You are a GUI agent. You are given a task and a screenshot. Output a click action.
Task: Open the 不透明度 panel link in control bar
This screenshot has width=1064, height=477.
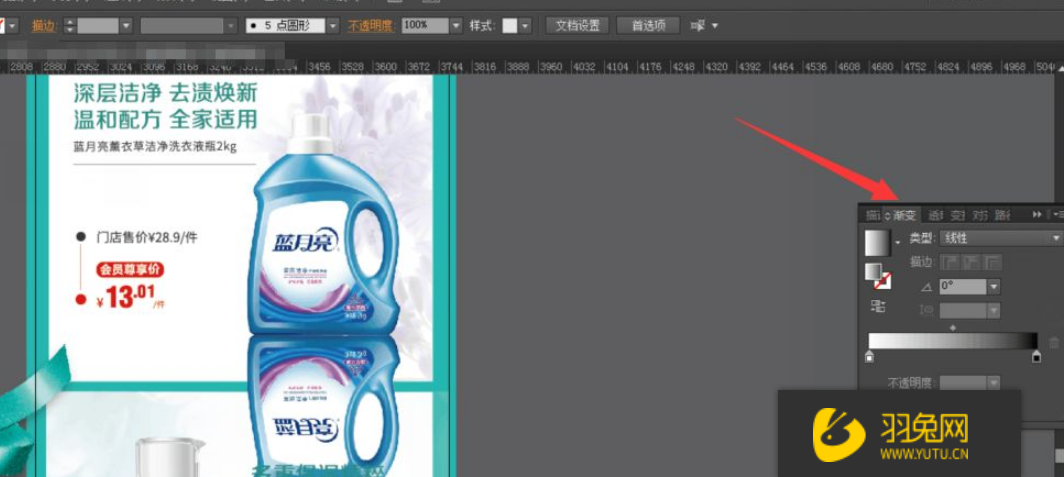[x=370, y=26]
